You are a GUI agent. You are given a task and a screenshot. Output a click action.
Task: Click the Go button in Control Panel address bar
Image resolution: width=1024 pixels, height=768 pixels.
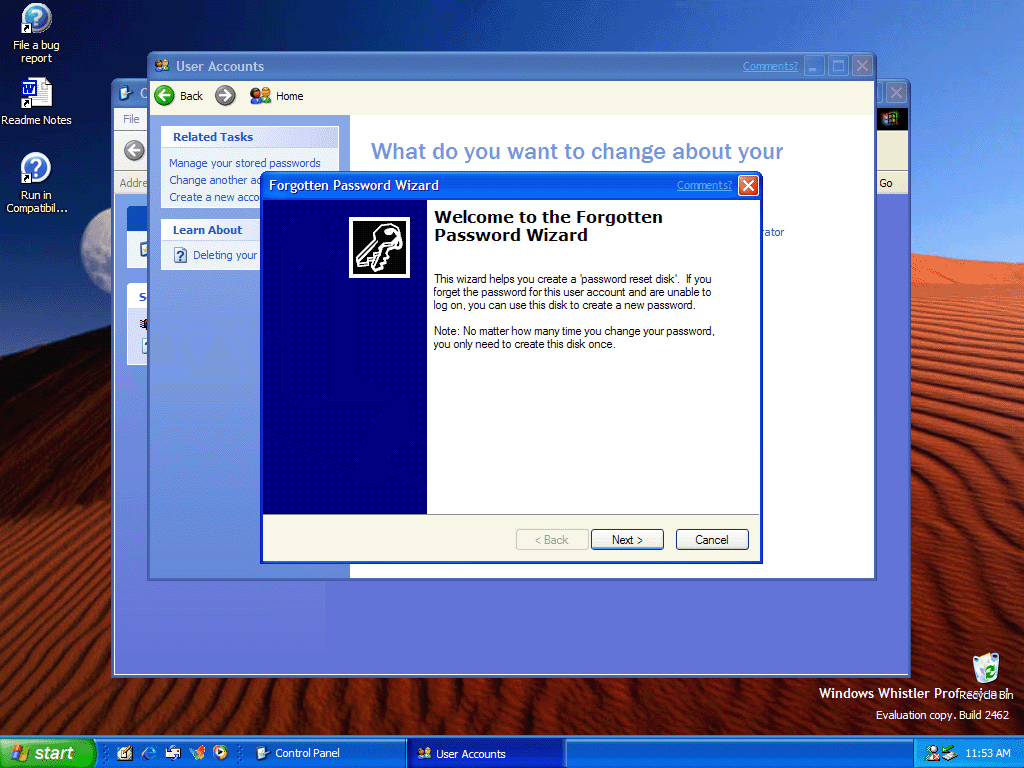(x=886, y=184)
